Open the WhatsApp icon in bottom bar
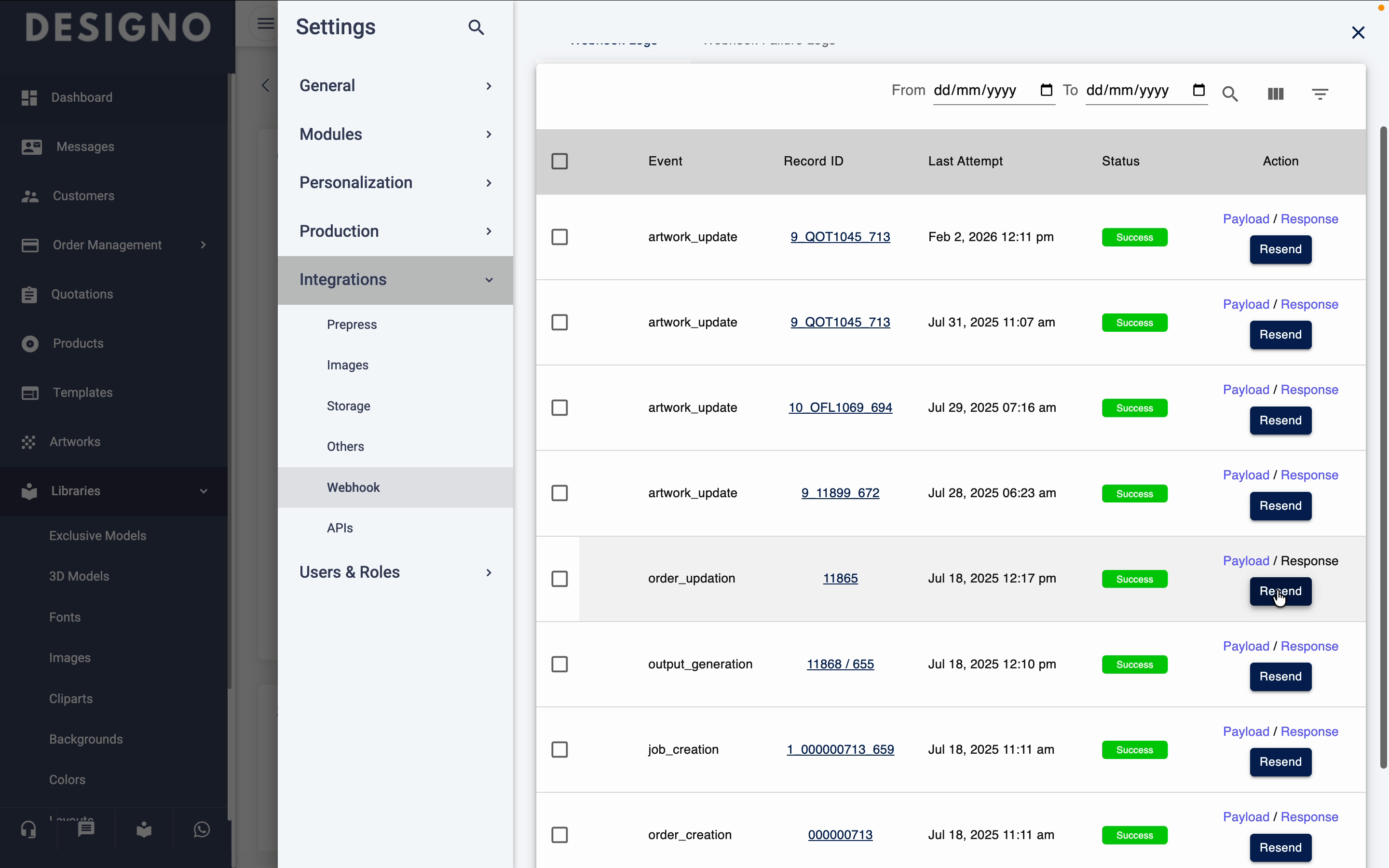 click(202, 829)
